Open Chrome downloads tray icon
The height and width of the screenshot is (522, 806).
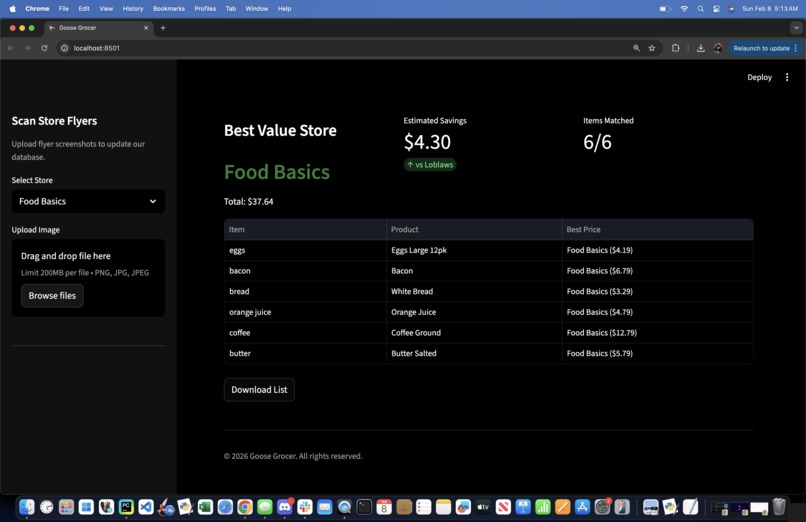(x=700, y=48)
